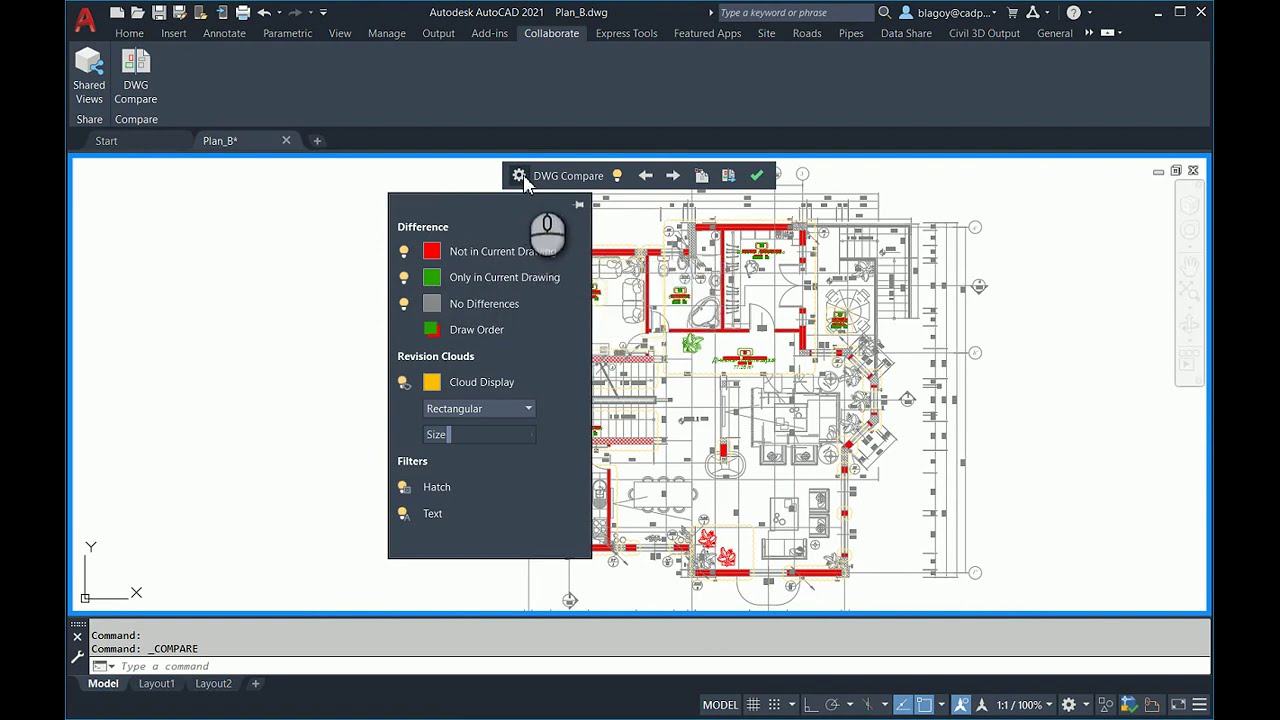
Task: Open status bar Customization hamburger icon
Action: point(1200,705)
